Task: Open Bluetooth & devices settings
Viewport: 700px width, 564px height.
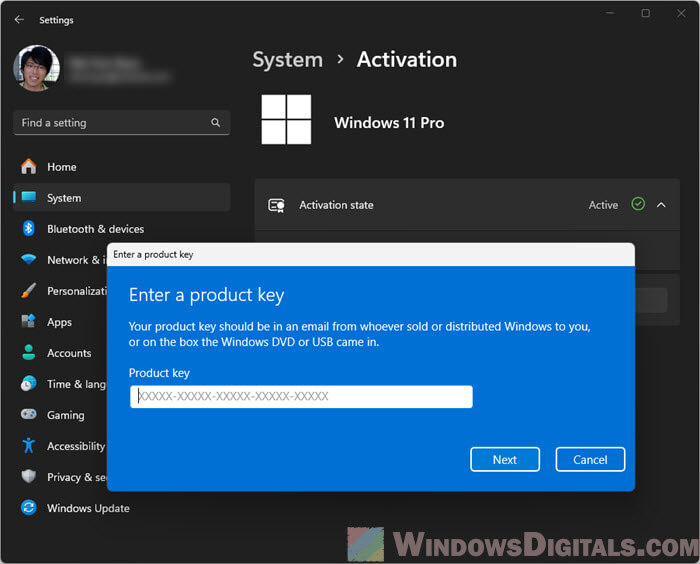Action: point(121,229)
